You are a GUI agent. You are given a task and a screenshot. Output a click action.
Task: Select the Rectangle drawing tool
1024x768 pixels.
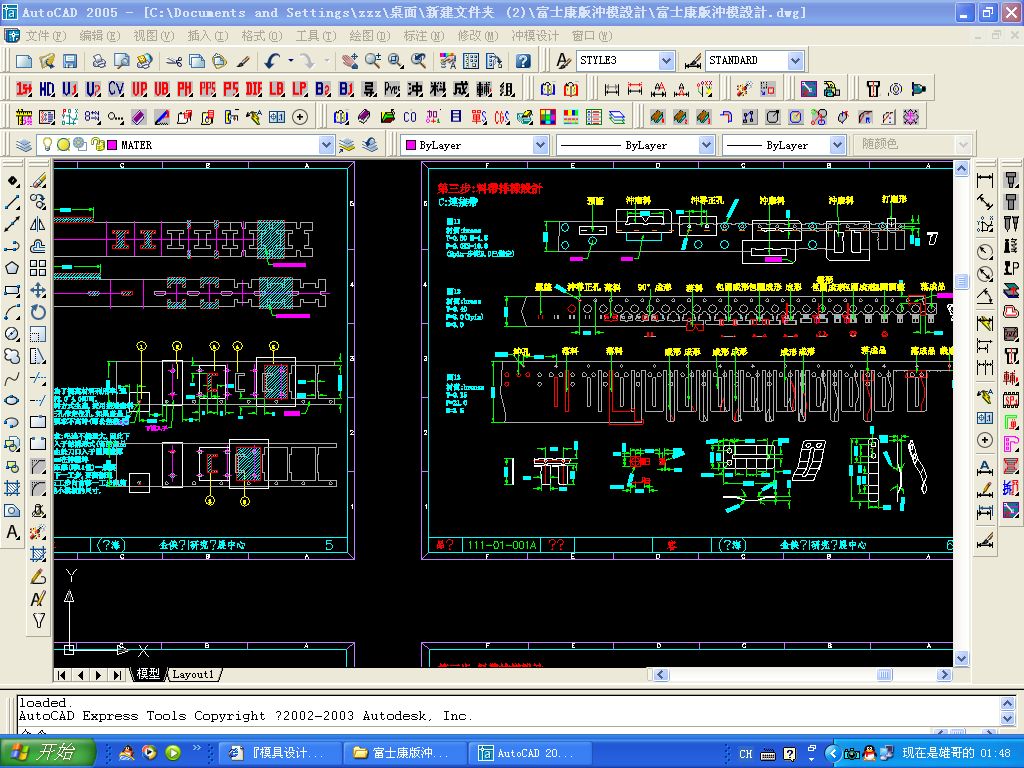(12, 290)
